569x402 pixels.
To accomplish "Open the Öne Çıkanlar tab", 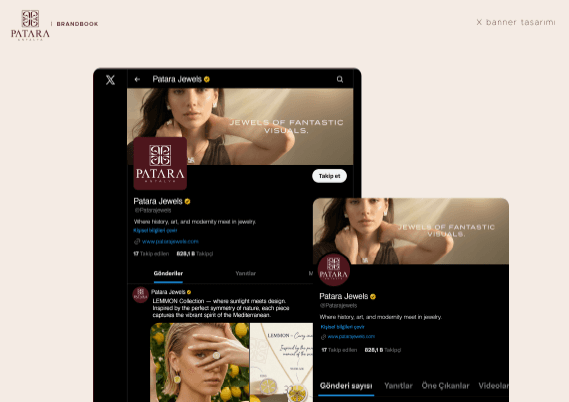I will (445, 386).
